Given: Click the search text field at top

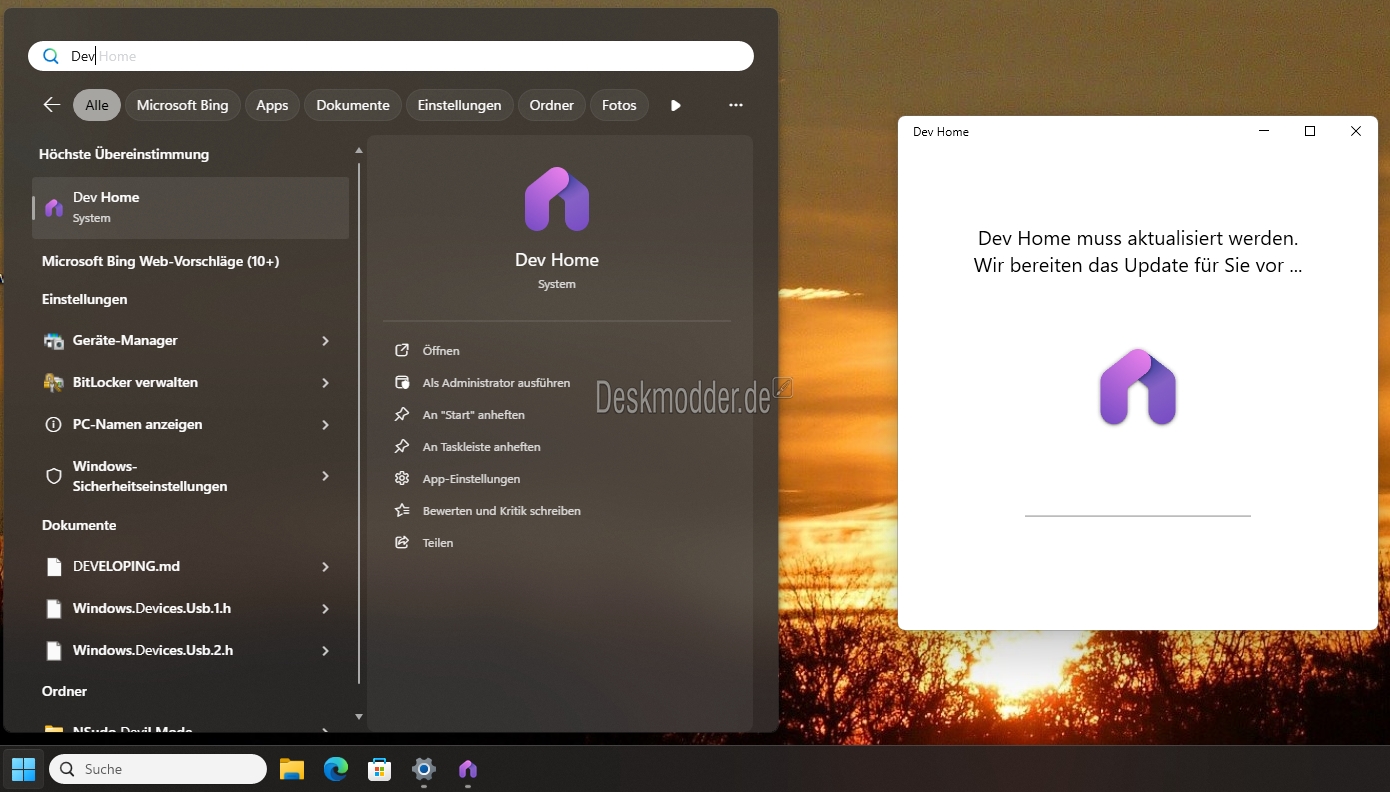Looking at the screenshot, I should 391,56.
